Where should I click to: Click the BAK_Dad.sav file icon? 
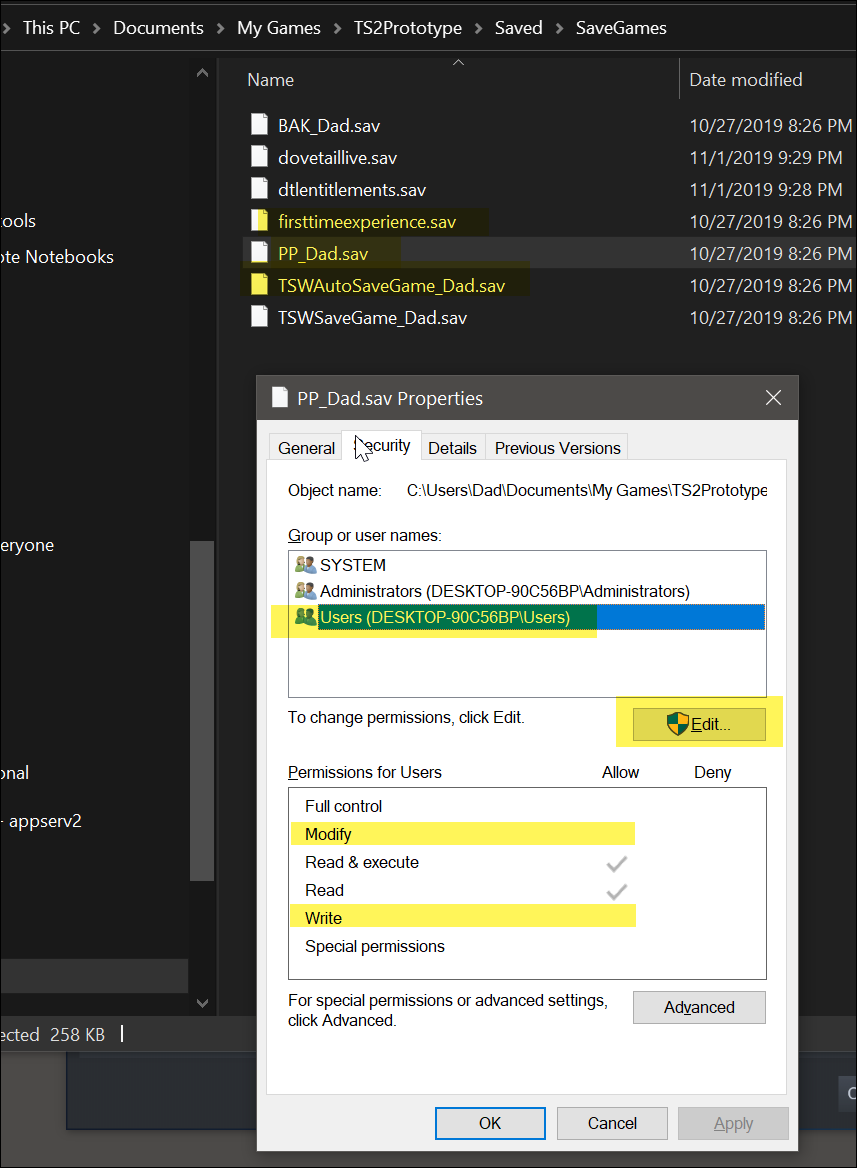tap(260, 126)
